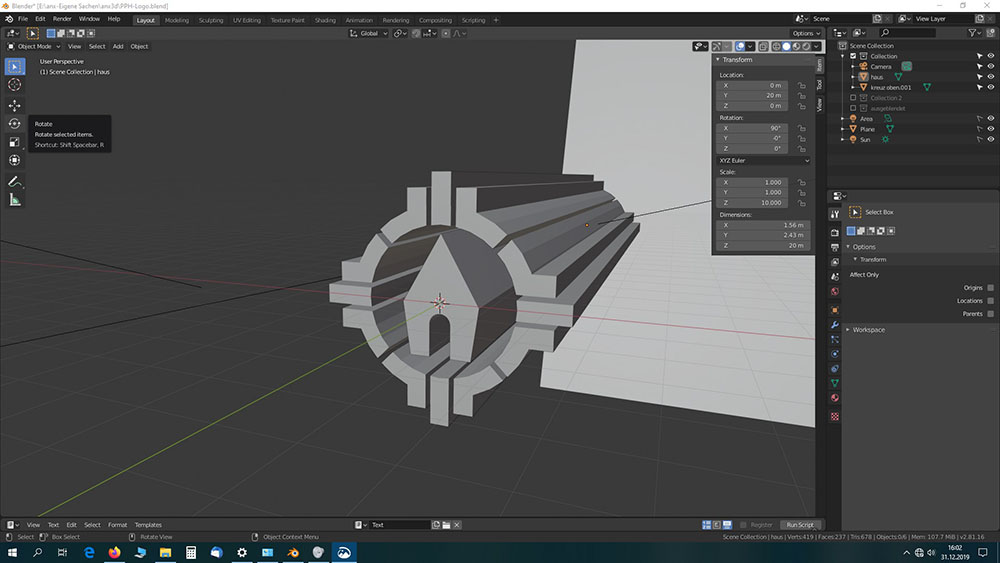Select the Move tool in the toolbar
The width and height of the screenshot is (1000, 563).
(x=14, y=105)
